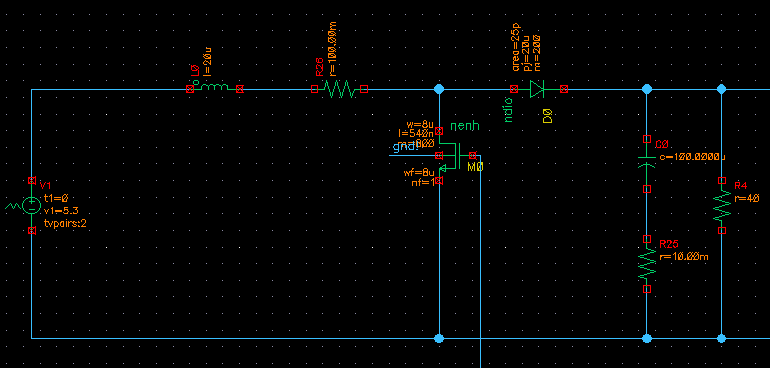The width and height of the screenshot is (770, 368).
Task: Click the area=25p diode parameter
Action: [x=517, y=47]
